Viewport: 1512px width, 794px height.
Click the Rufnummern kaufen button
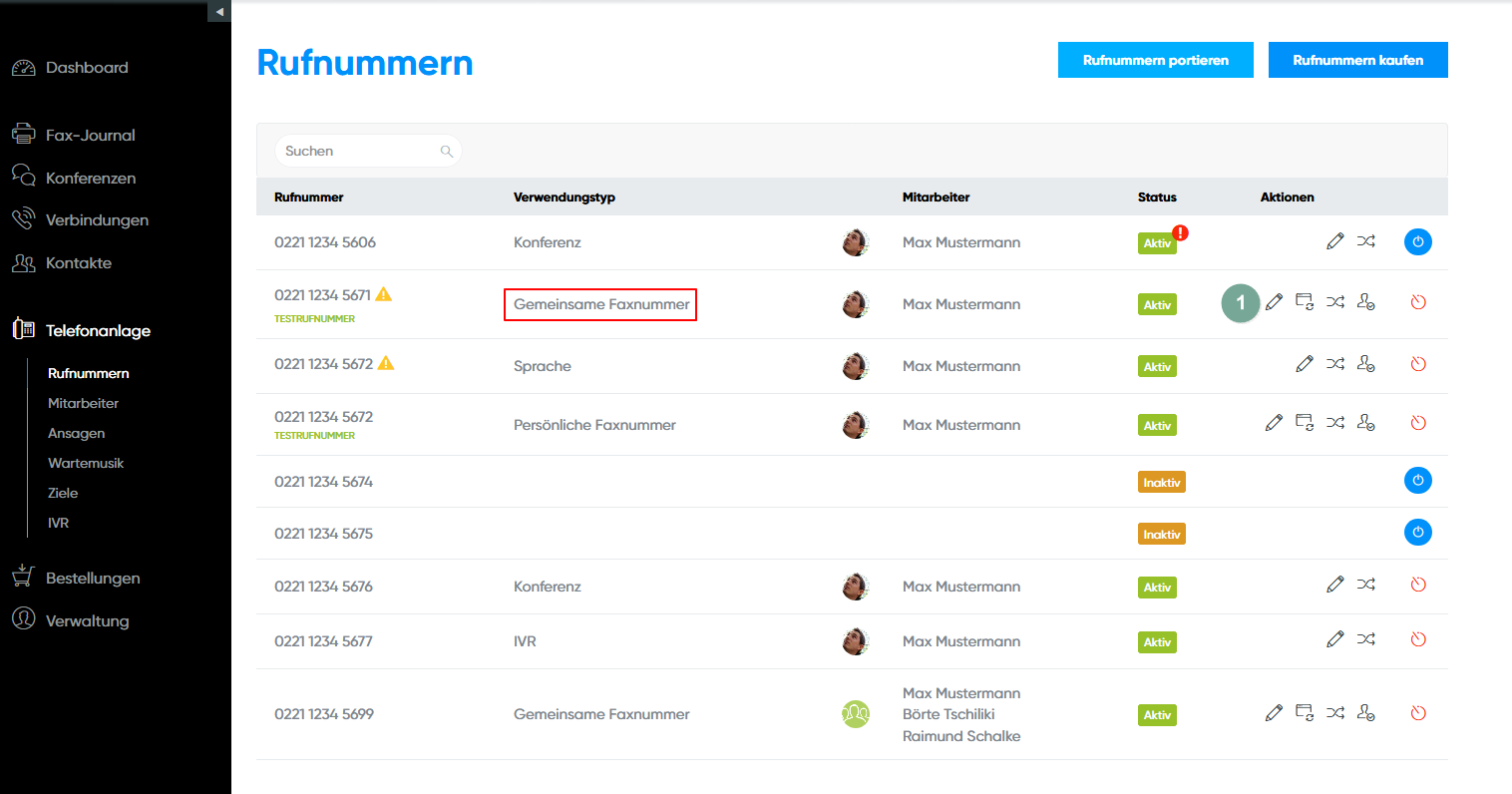click(1357, 60)
